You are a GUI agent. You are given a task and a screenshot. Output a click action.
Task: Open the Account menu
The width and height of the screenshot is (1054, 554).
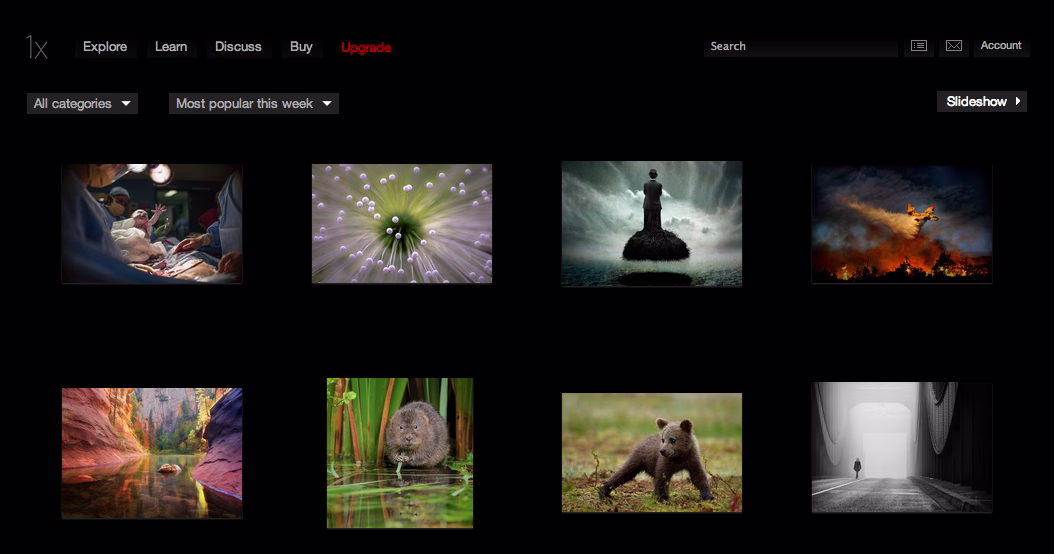1001,46
